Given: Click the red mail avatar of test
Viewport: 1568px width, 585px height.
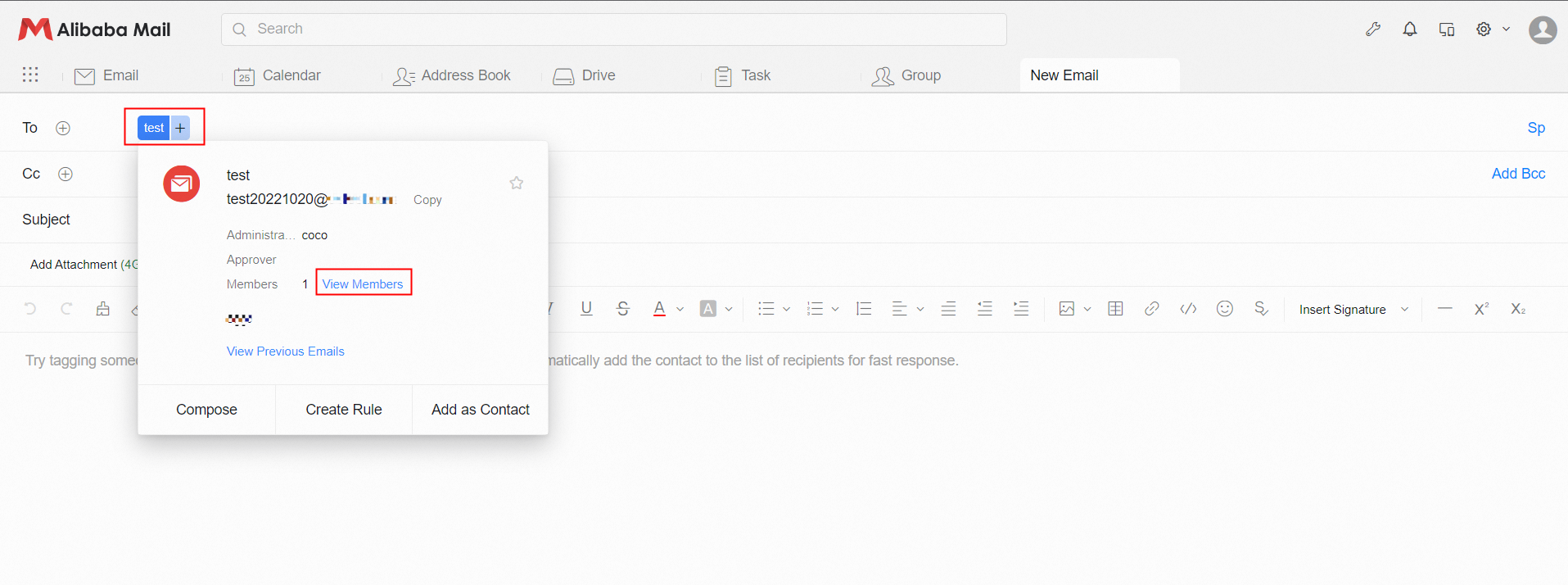Looking at the screenshot, I should (x=182, y=184).
